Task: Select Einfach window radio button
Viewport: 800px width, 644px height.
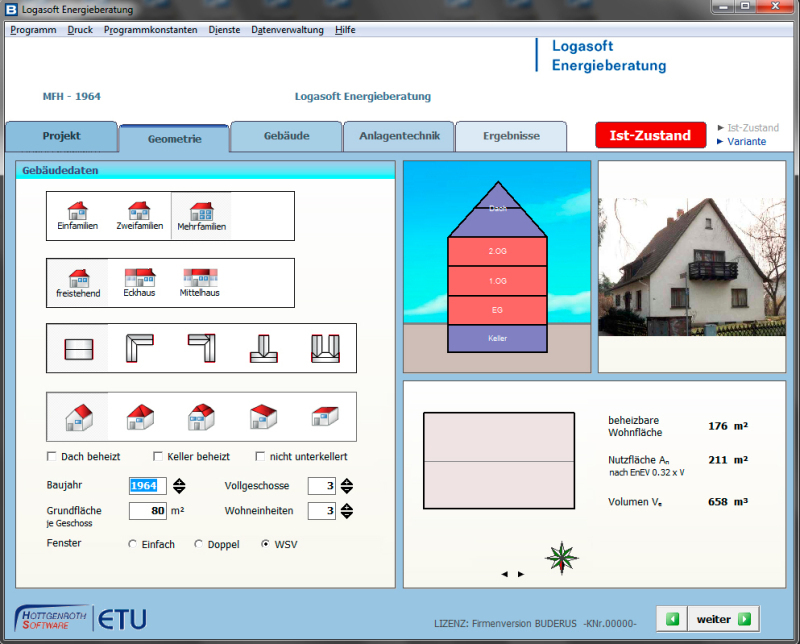Action: coord(133,544)
